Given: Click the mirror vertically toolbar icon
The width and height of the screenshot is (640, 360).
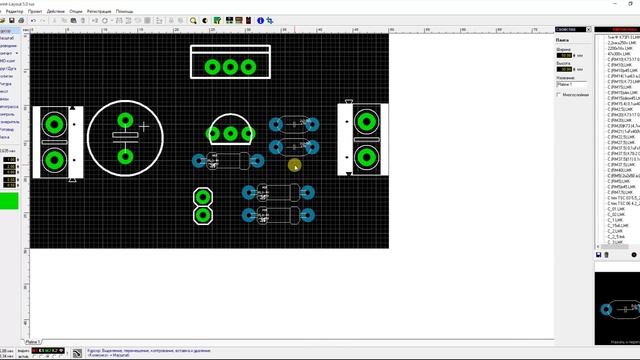Looking at the screenshot, I should (x=129, y=20).
